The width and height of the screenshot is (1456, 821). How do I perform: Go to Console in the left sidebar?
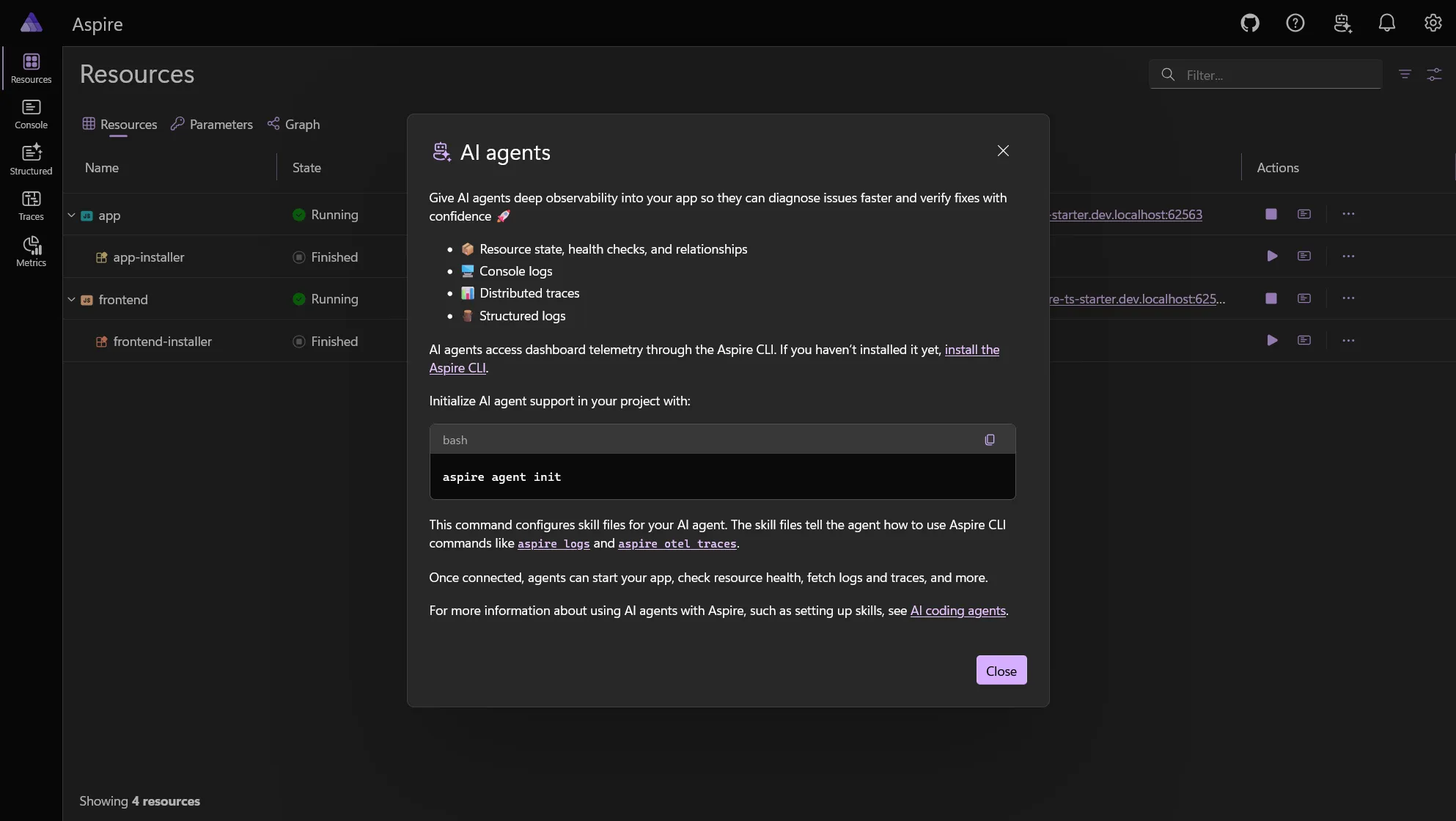pos(31,114)
